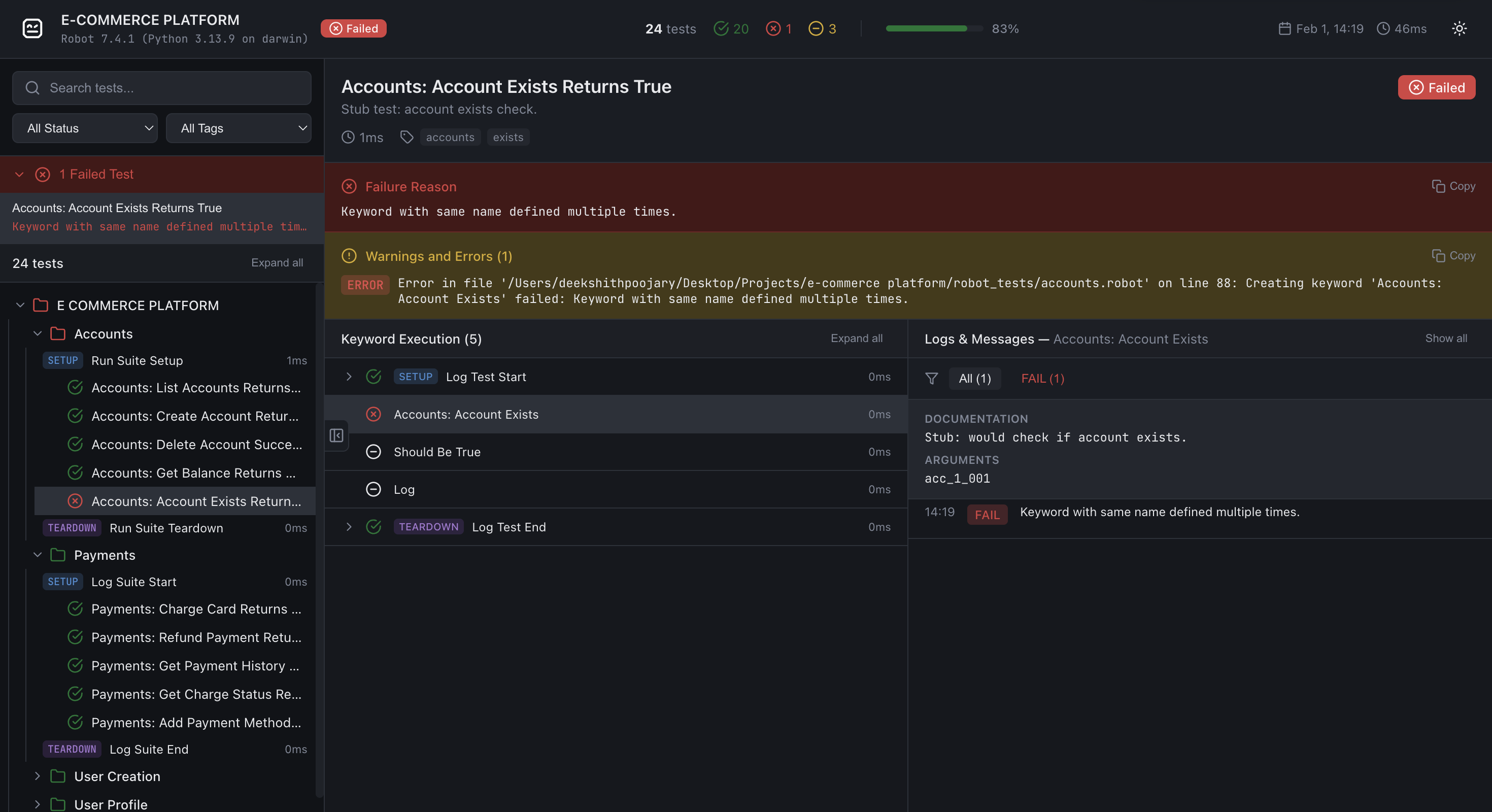Select Accounts: Delete Account test

[175, 444]
